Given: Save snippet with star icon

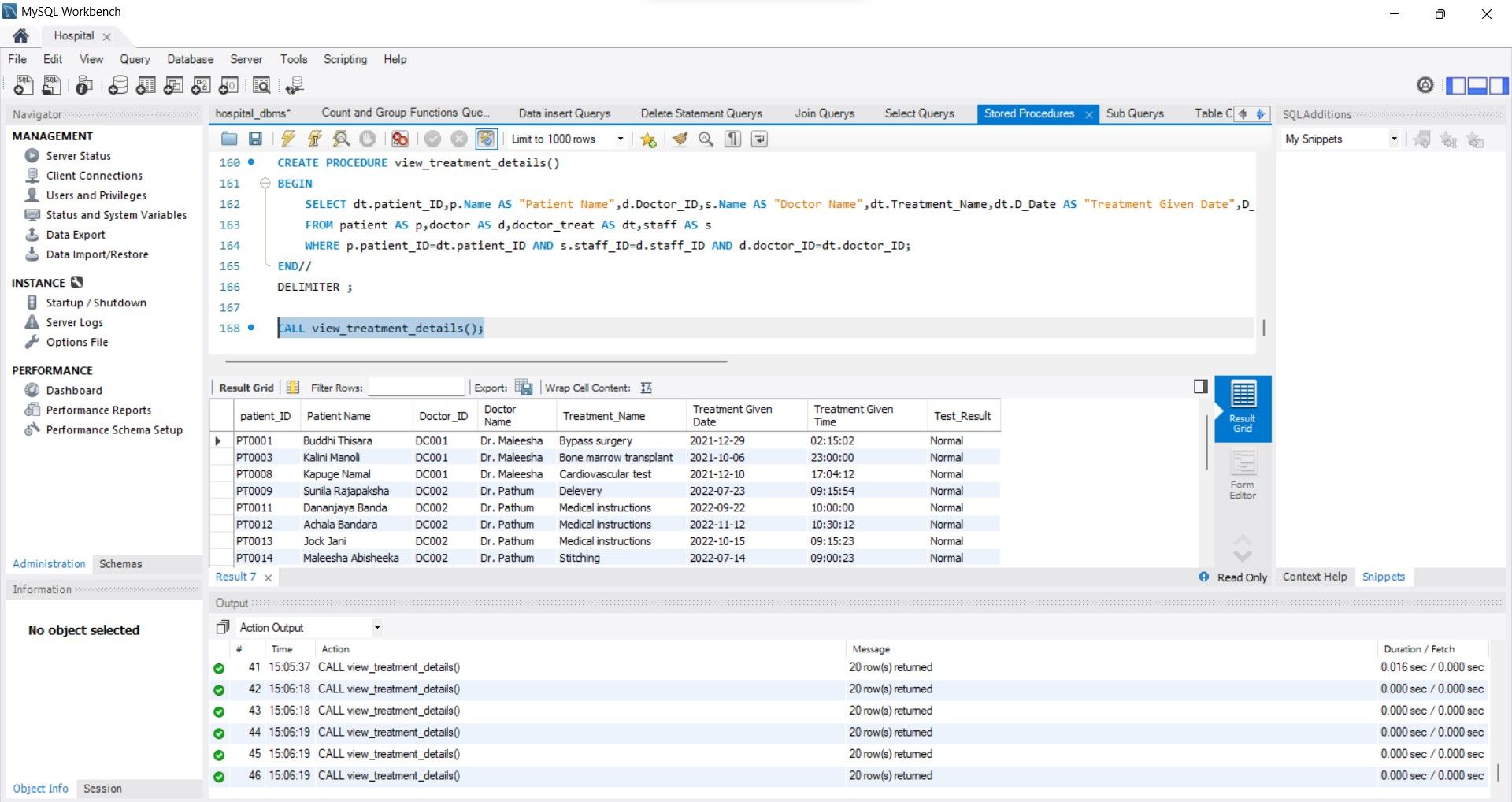Looking at the screenshot, I should (648, 139).
